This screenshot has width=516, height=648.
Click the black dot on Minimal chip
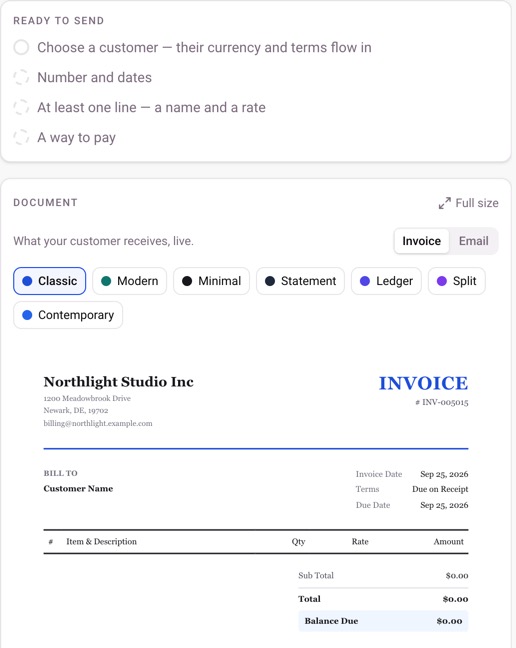point(187,281)
